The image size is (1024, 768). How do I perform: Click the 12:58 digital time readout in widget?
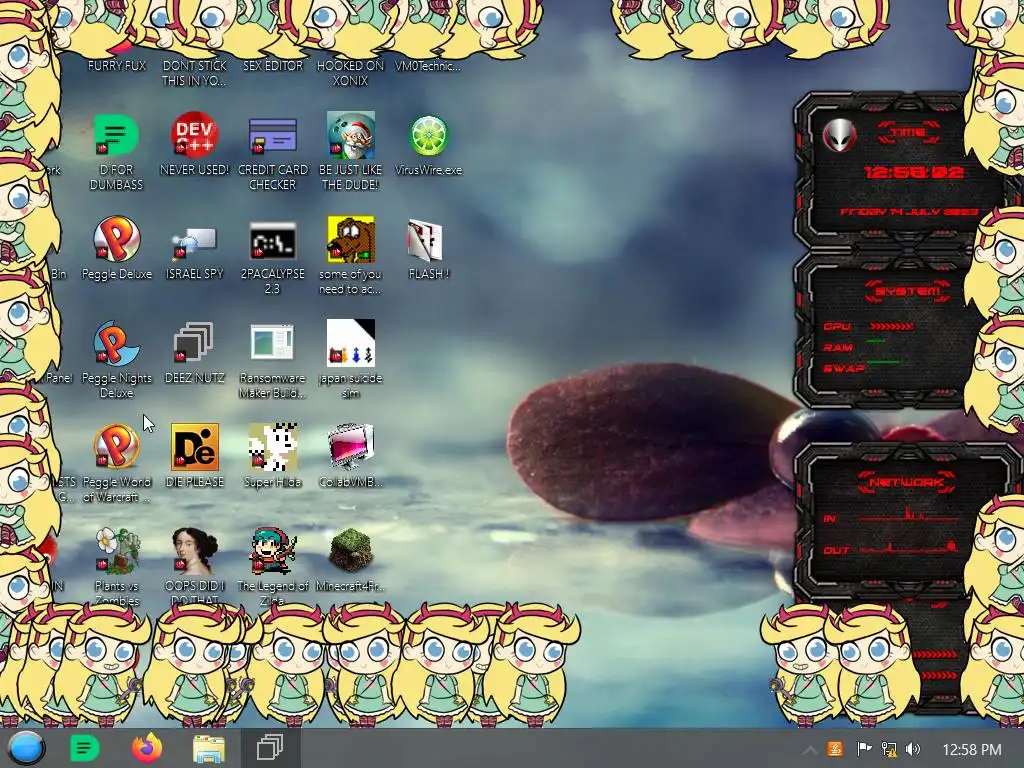click(914, 172)
